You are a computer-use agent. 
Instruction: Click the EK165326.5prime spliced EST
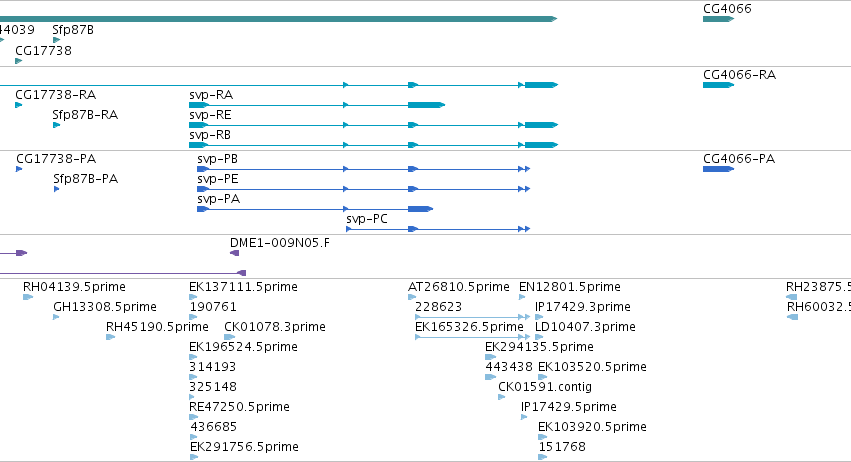[472, 337]
